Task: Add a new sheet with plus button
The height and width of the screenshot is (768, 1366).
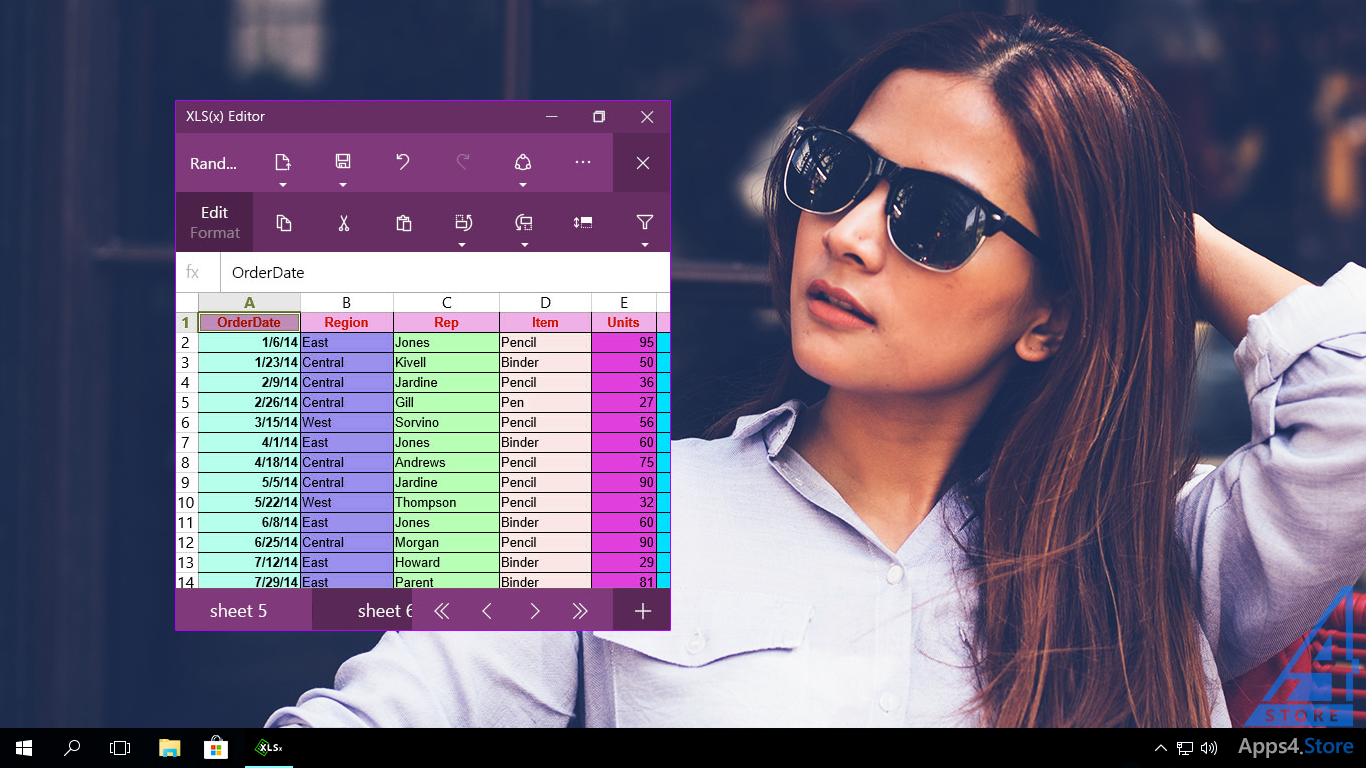Action: [643, 611]
